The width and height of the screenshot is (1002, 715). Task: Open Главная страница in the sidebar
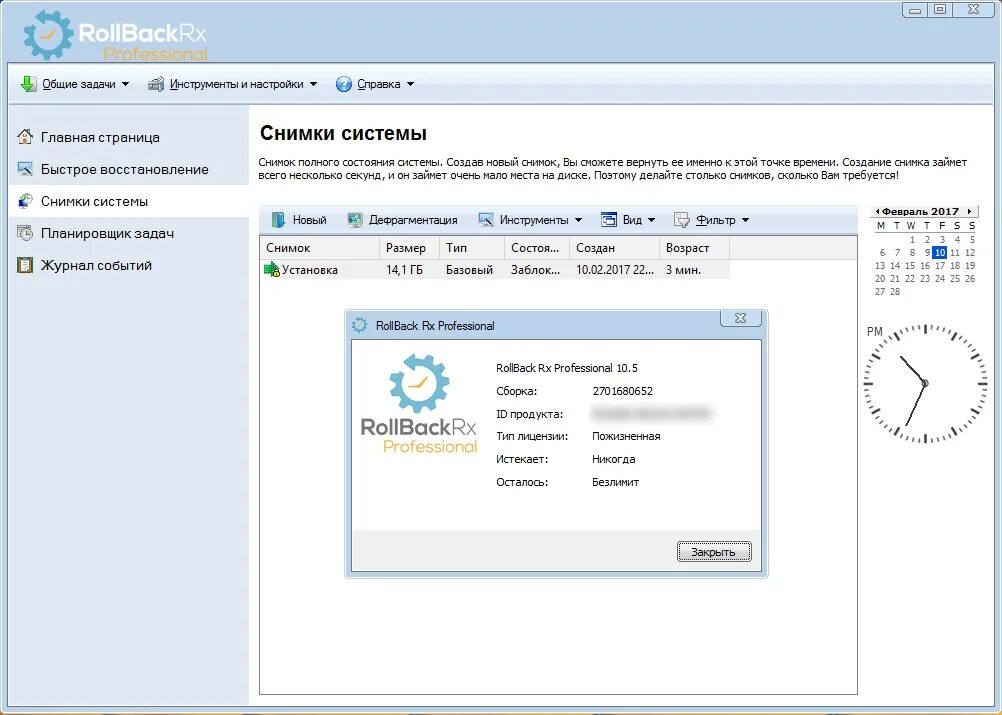[129, 137]
